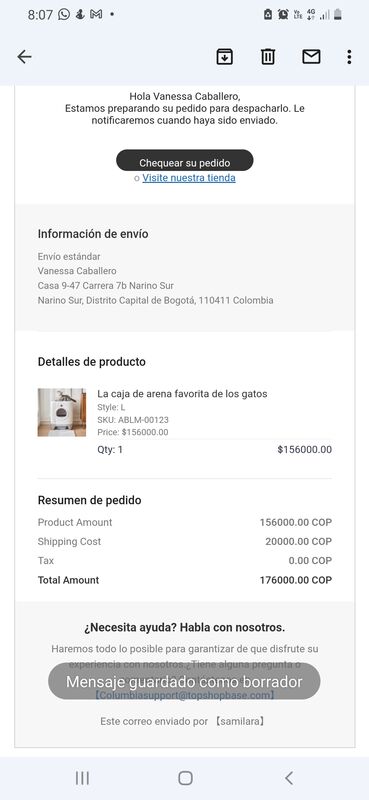This screenshot has height=800, width=369.
Task: Open the Visite nuestra tienda link
Action: [x=189, y=178]
